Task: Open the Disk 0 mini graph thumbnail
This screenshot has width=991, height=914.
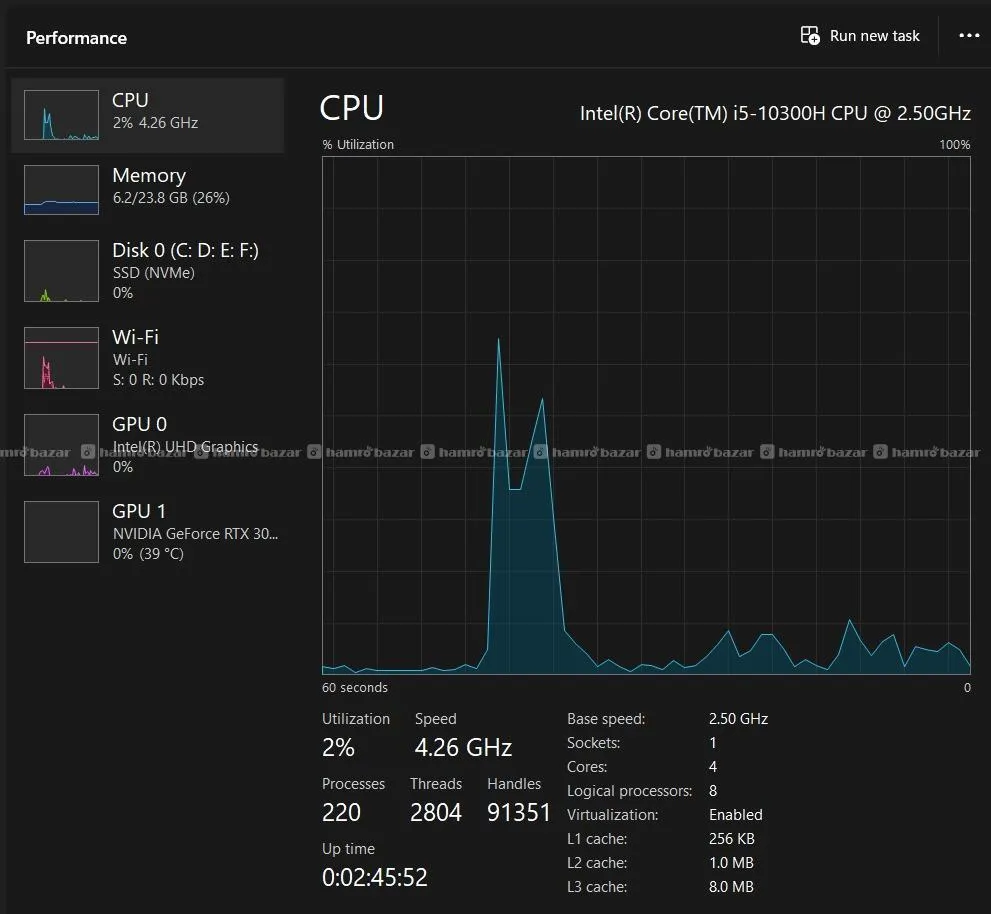Action: tap(61, 271)
